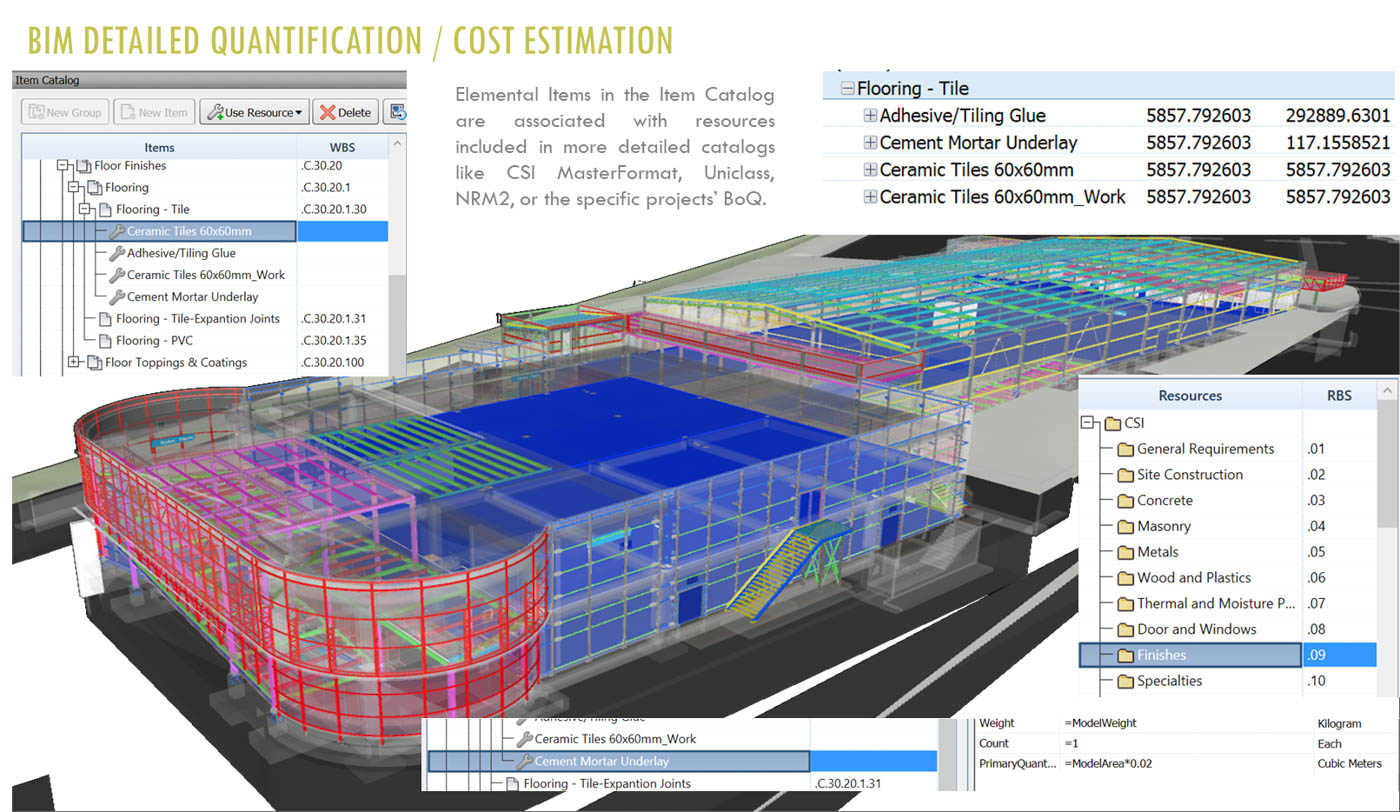The image size is (1400, 812).
Task: Click the Finishes folder icon
Action: [x=1125, y=654]
